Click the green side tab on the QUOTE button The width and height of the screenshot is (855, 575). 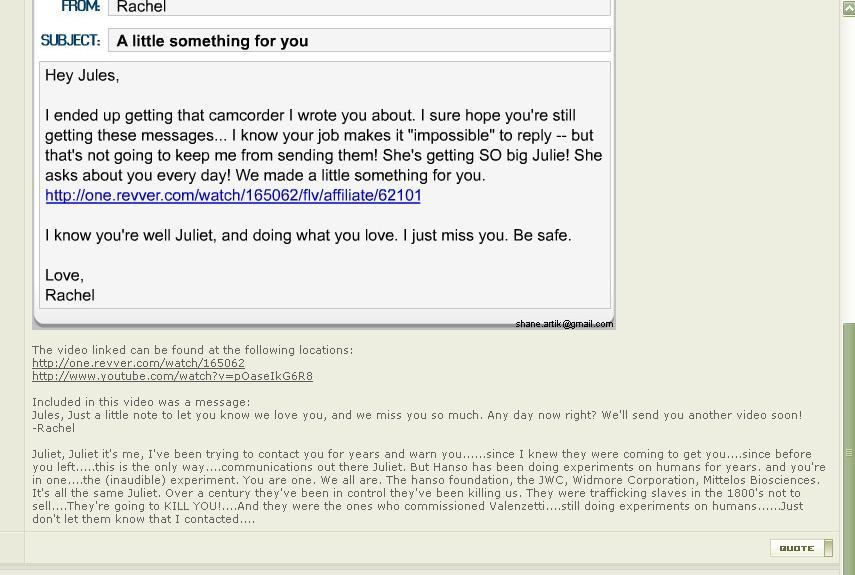coord(828,548)
